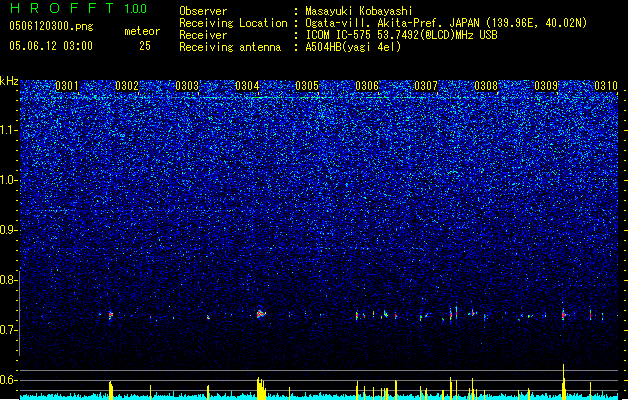The width and height of the screenshot is (629, 400).
Task: Click the 0303 time marker
Action: [187, 86]
